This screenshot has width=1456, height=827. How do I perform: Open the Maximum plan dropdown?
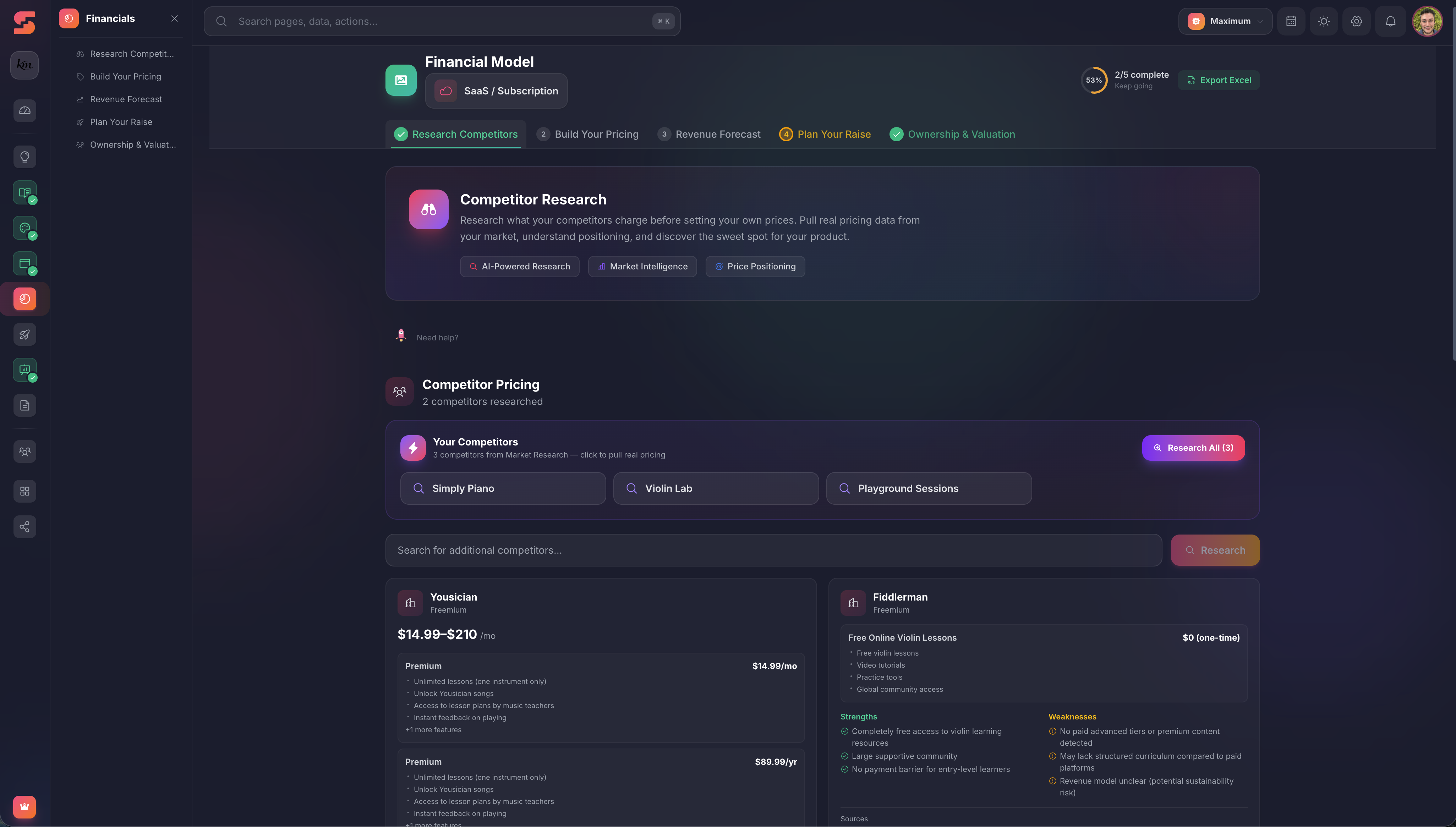point(1225,21)
